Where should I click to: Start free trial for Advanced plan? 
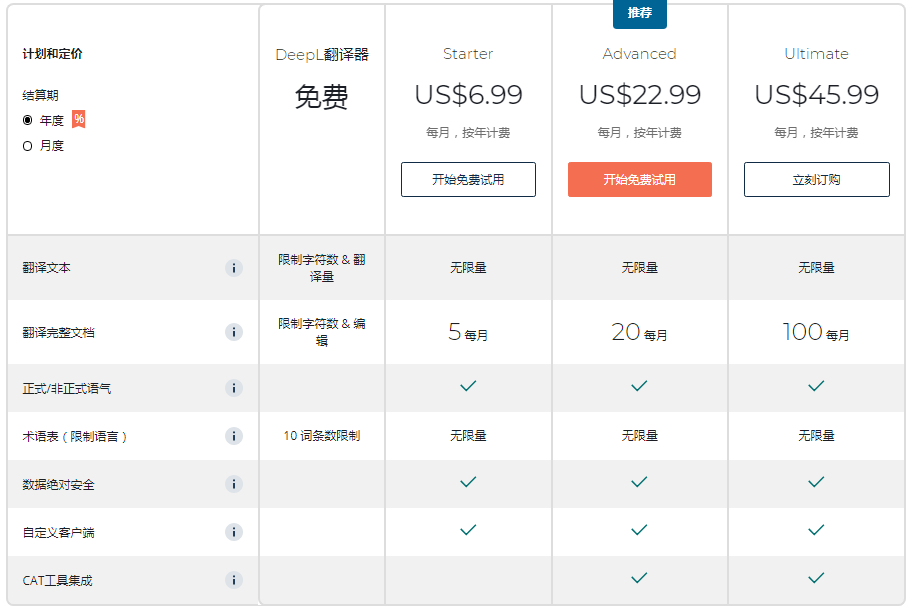coord(639,179)
